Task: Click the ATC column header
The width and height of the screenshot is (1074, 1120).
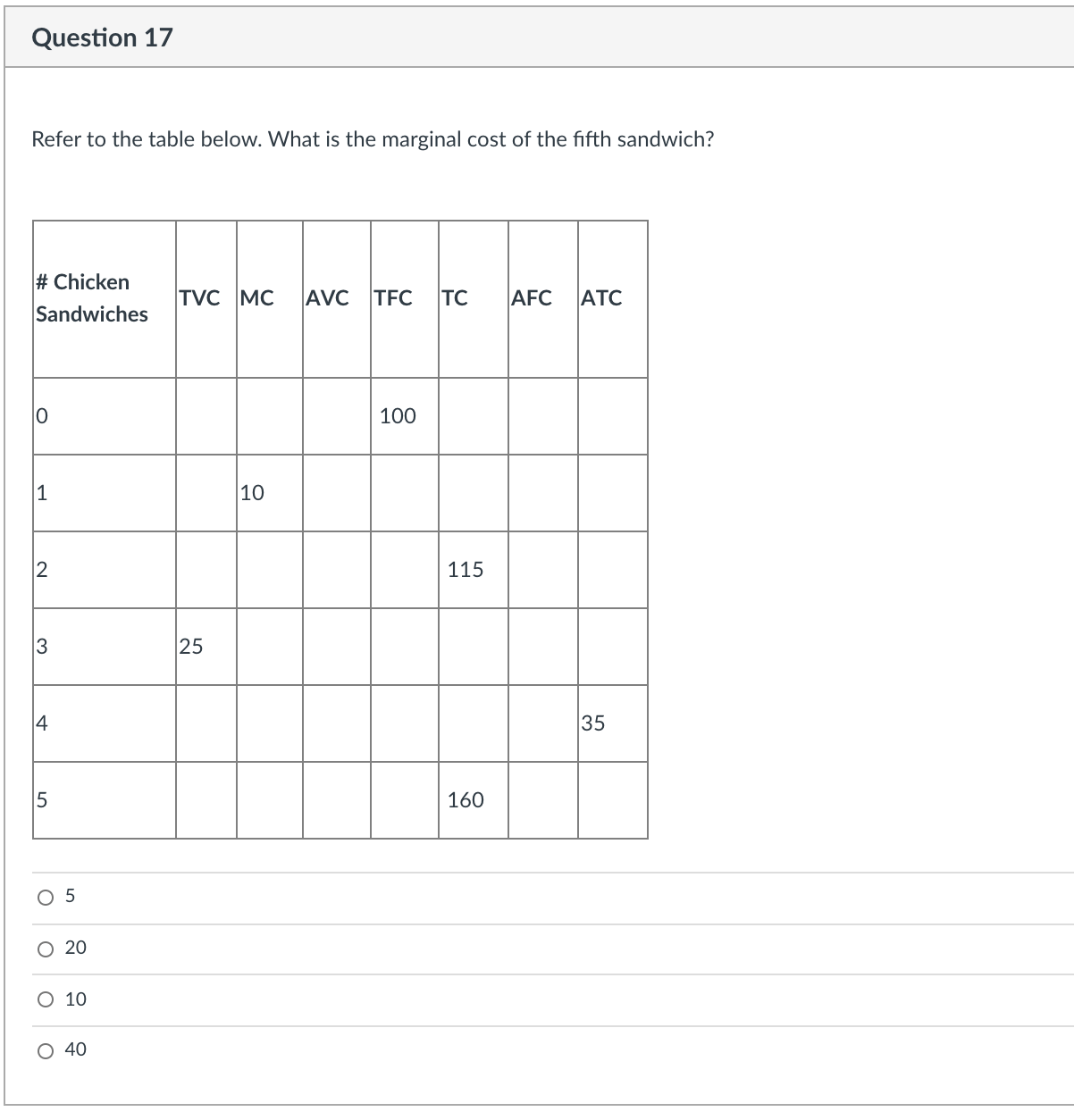Action: pos(601,298)
